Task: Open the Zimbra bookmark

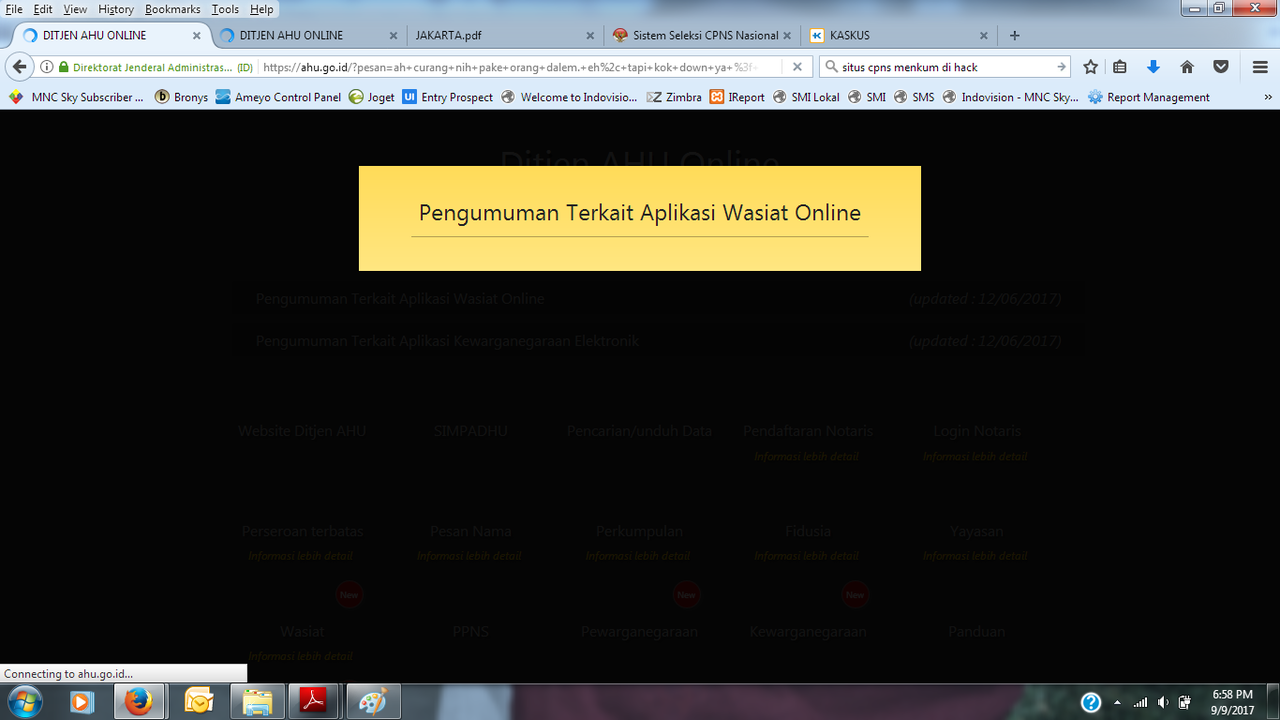Action: point(674,97)
